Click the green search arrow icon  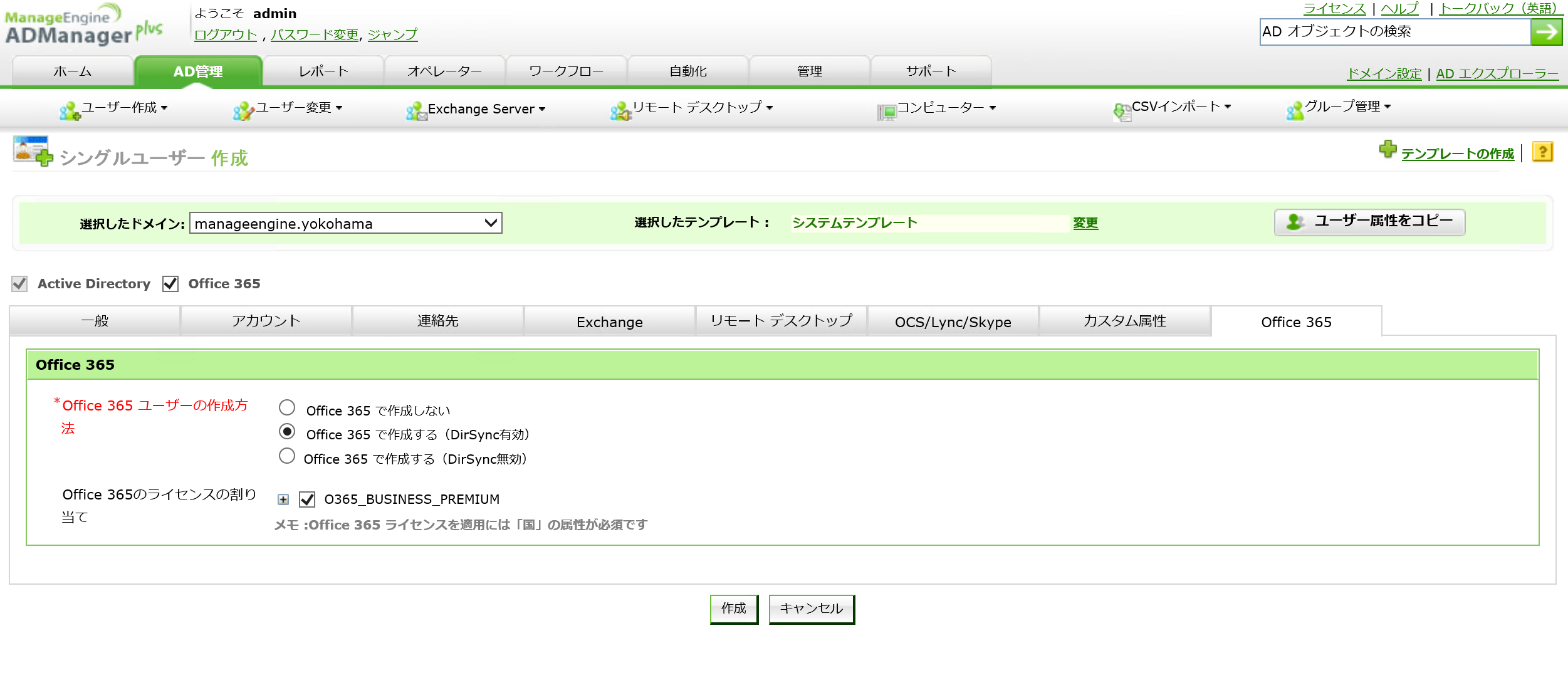(1545, 32)
